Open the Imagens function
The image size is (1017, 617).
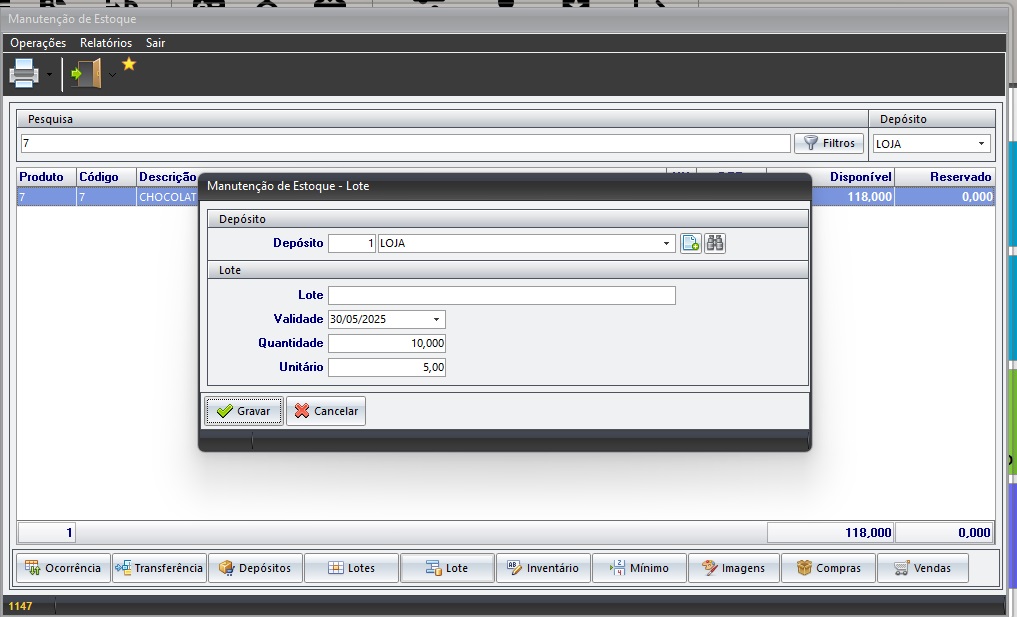(733, 568)
